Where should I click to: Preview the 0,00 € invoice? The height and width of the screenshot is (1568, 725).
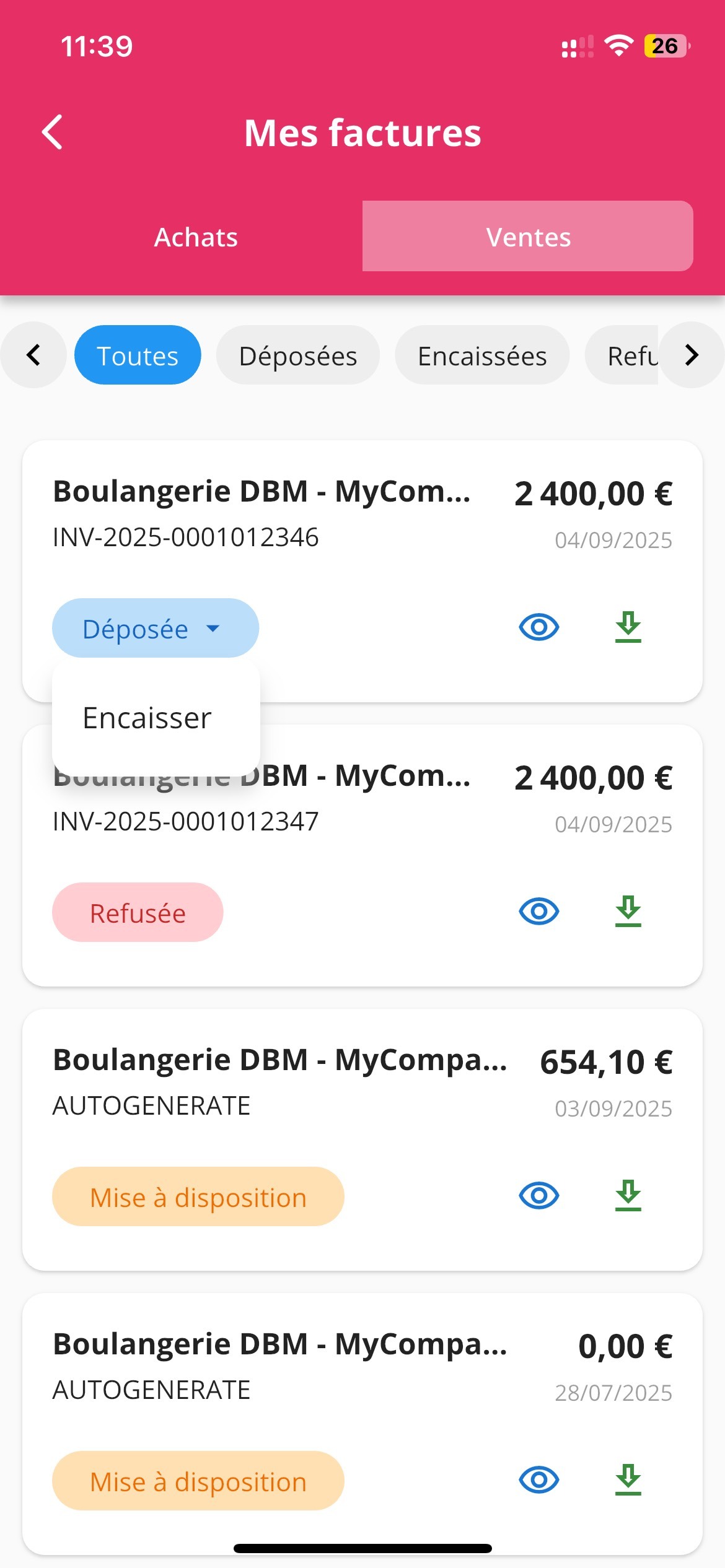(x=538, y=1480)
